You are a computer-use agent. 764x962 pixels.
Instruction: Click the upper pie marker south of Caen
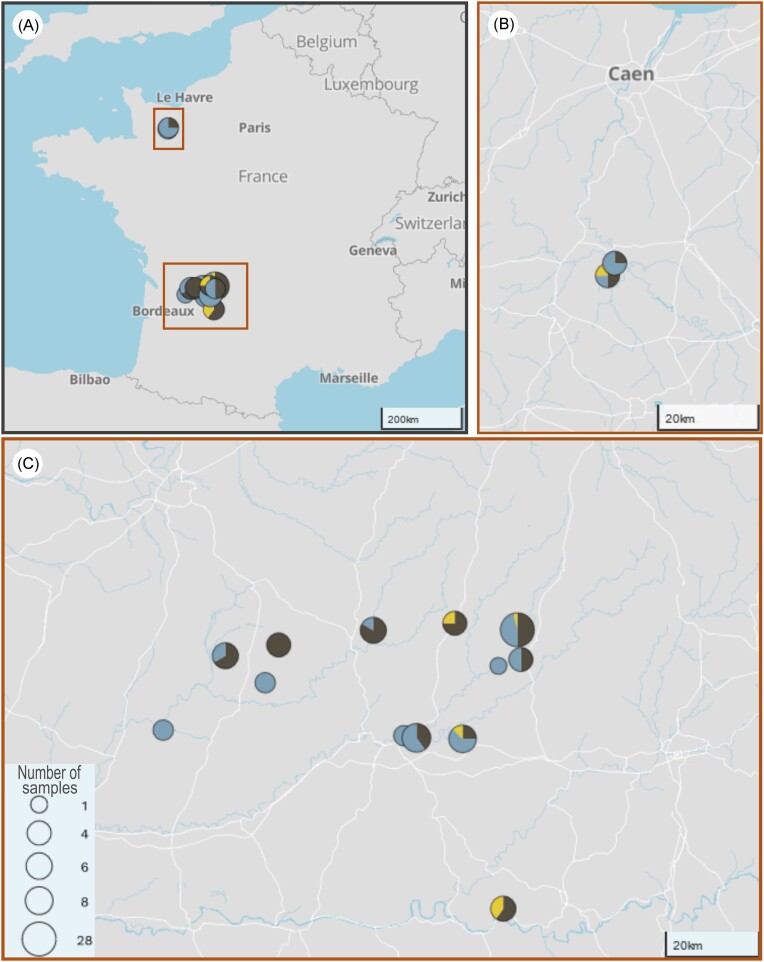click(615, 263)
